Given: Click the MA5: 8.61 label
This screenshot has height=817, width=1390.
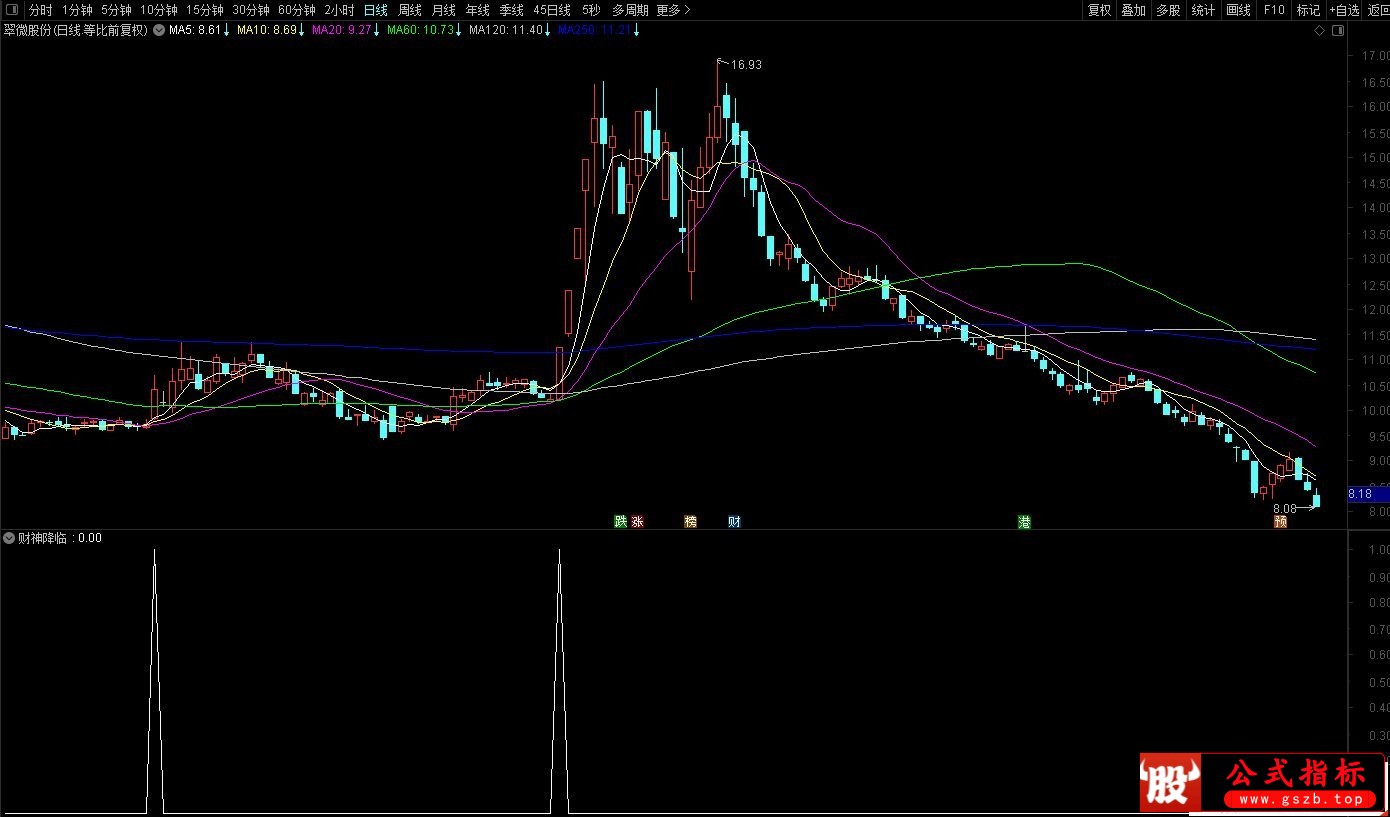Looking at the screenshot, I should coord(195,30).
